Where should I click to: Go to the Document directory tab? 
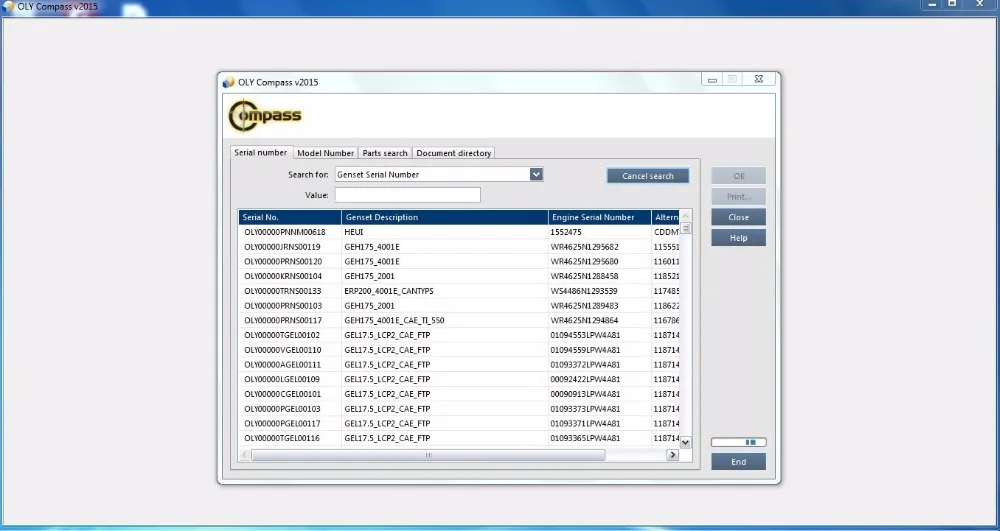coord(453,153)
